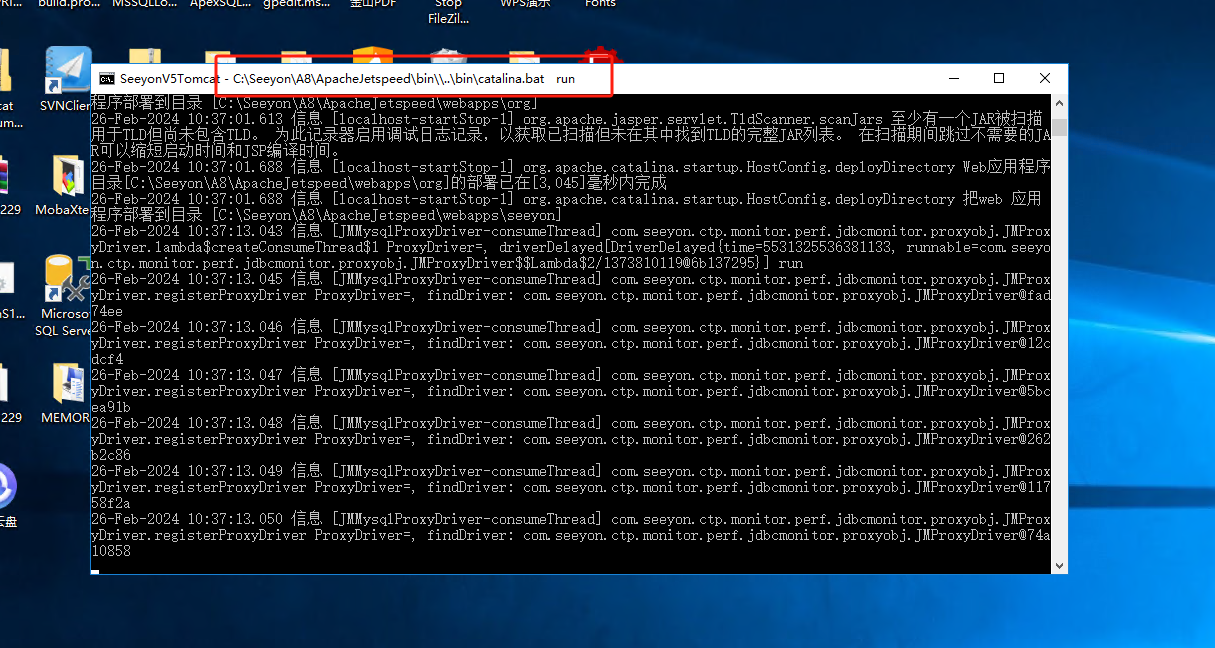Viewport: 1215px width, 648px height.
Task: Click the console vertical scrollbar thumb
Action: pyautogui.click(x=1059, y=126)
